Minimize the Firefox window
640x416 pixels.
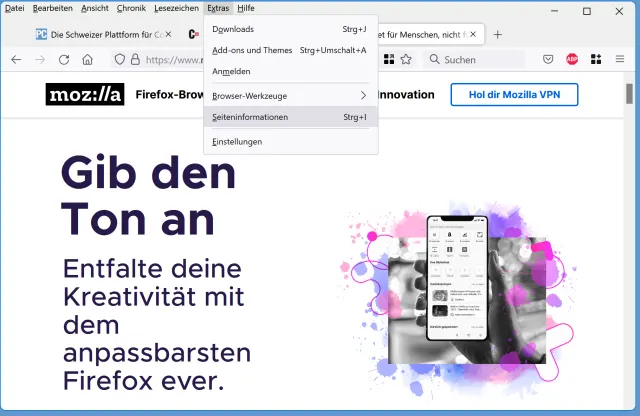click(554, 11)
